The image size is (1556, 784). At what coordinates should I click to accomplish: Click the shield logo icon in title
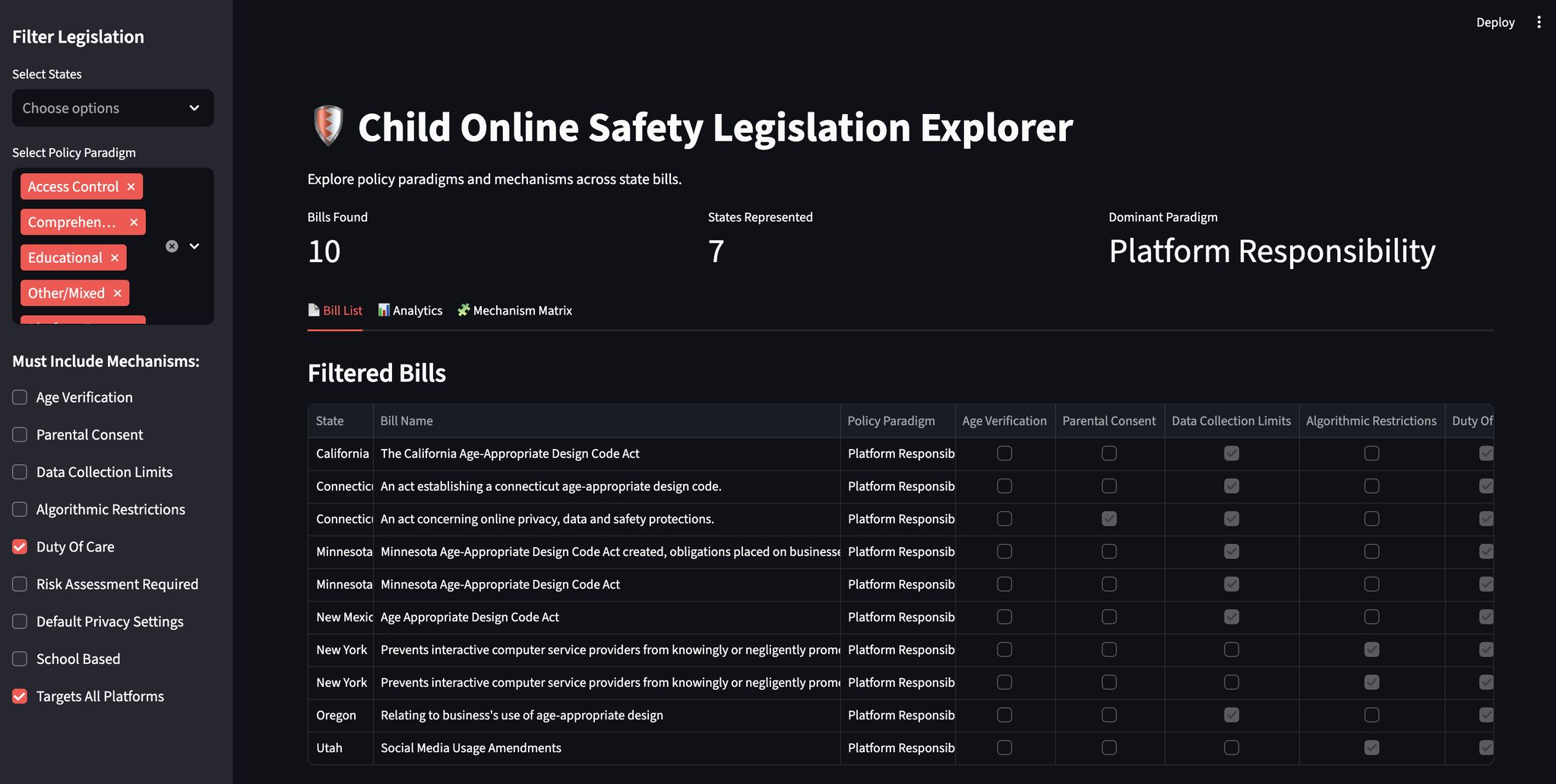[328, 126]
